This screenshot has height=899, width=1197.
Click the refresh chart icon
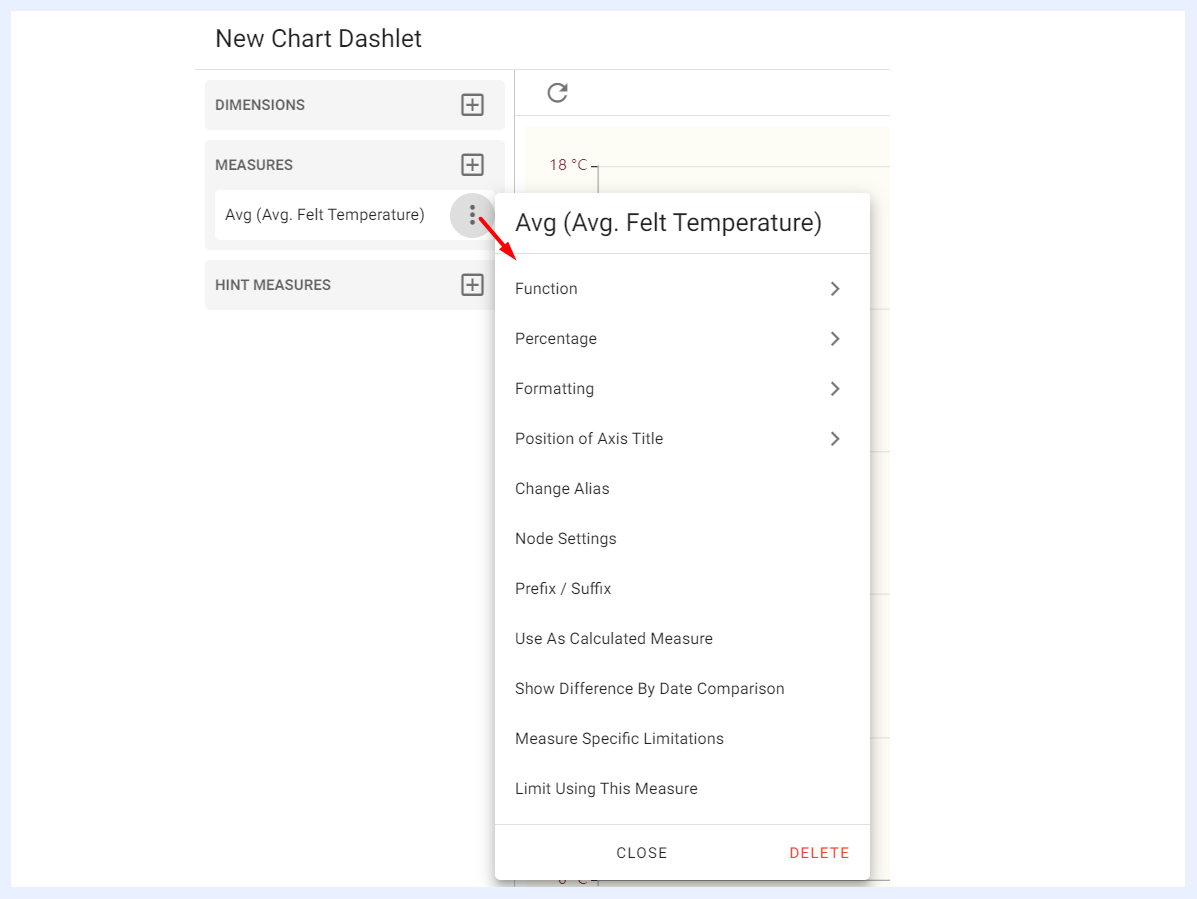(x=557, y=92)
